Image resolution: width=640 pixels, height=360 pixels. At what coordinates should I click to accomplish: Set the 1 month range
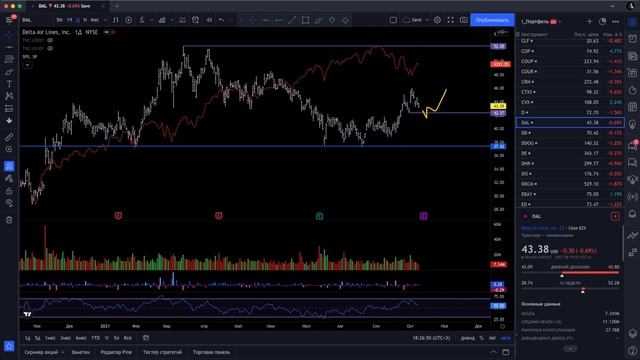[x=50, y=338]
